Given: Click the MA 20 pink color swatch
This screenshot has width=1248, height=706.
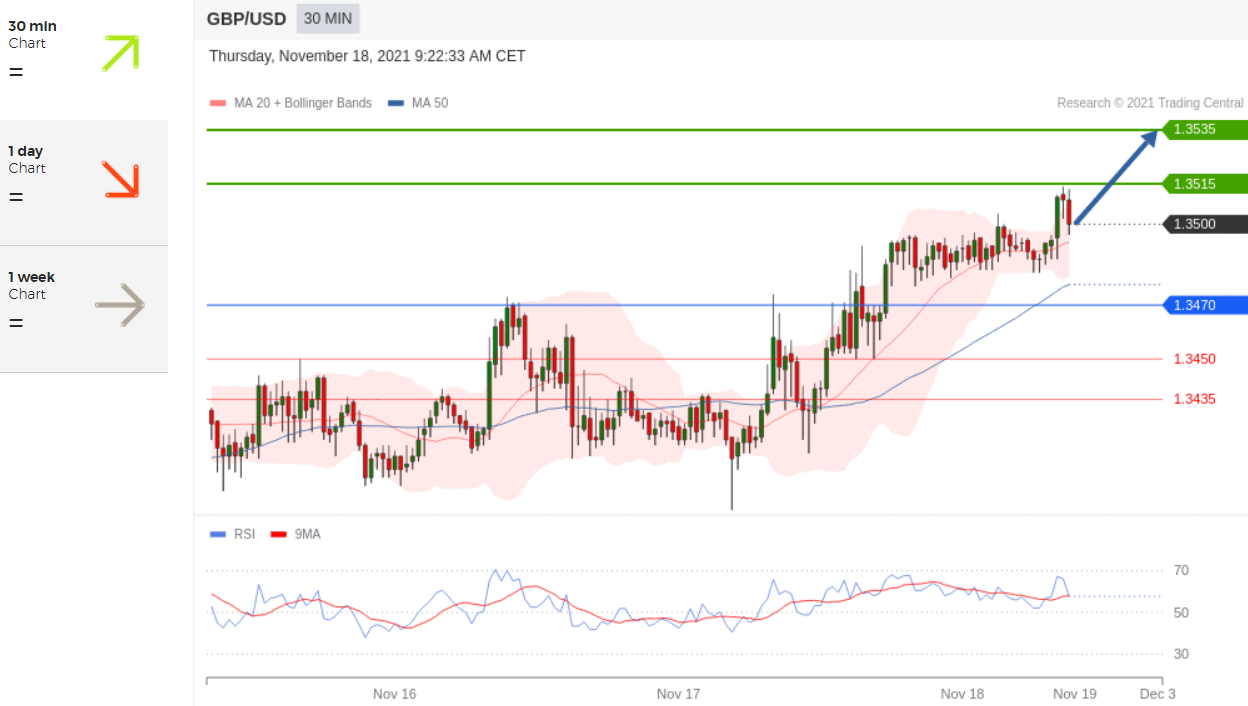Looking at the screenshot, I should point(218,103).
